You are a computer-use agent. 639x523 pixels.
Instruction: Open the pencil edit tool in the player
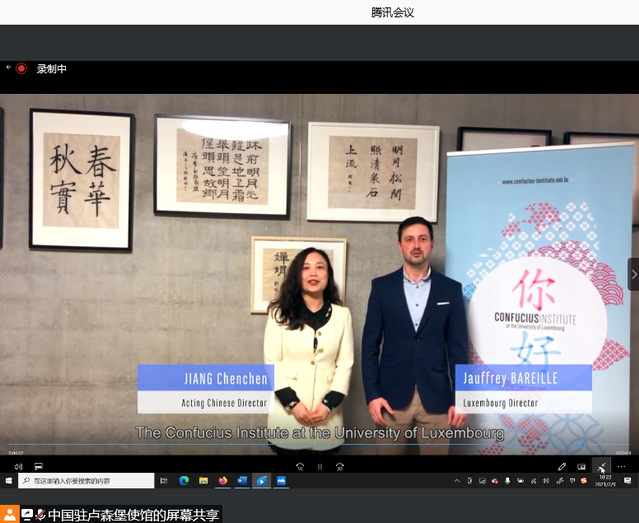coord(562,466)
